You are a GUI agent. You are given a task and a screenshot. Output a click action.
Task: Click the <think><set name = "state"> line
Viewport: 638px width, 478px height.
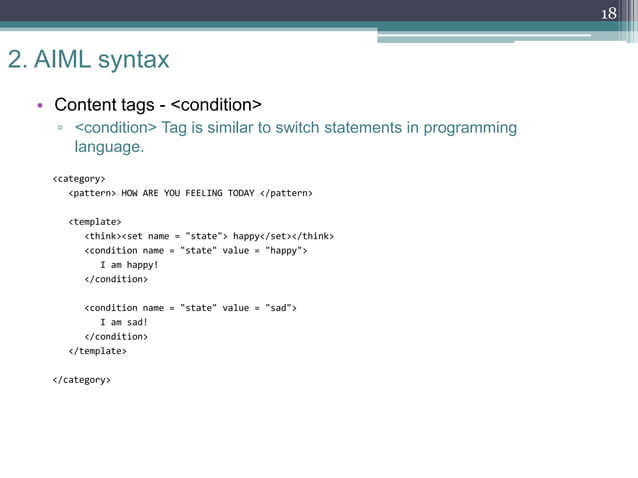point(209,236)
